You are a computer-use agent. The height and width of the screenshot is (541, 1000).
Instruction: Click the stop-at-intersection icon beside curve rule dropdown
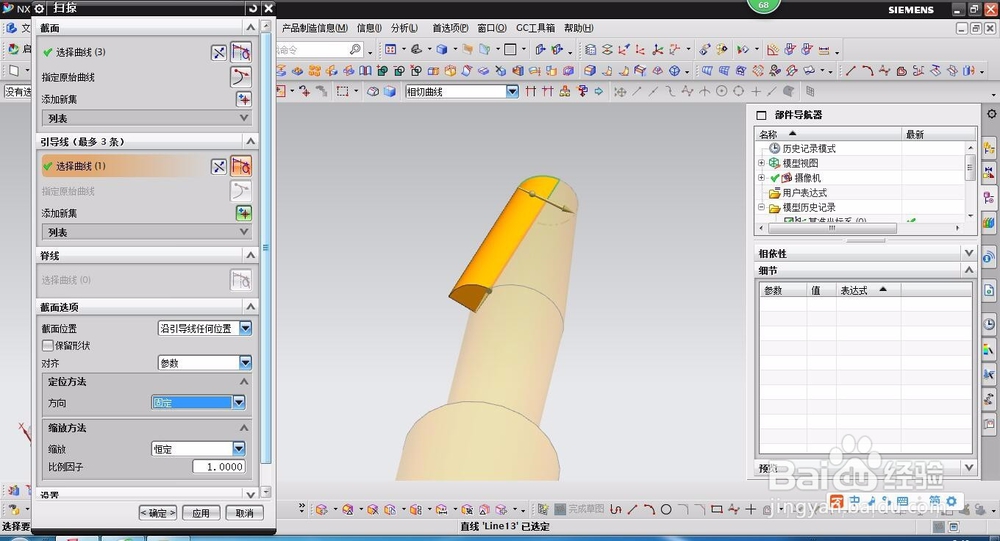531,92
